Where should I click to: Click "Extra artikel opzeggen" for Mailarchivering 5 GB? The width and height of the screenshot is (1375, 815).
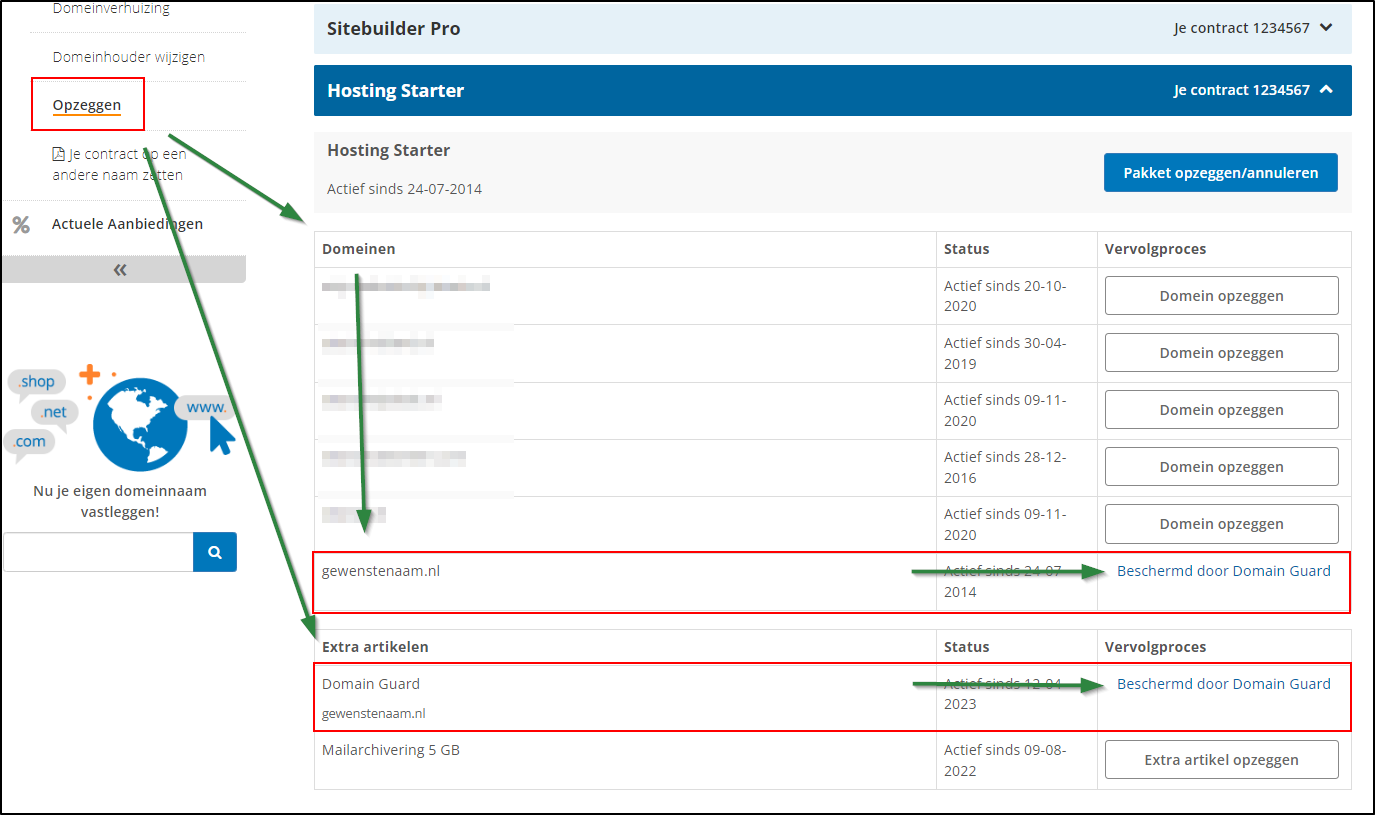point(1221,759)
